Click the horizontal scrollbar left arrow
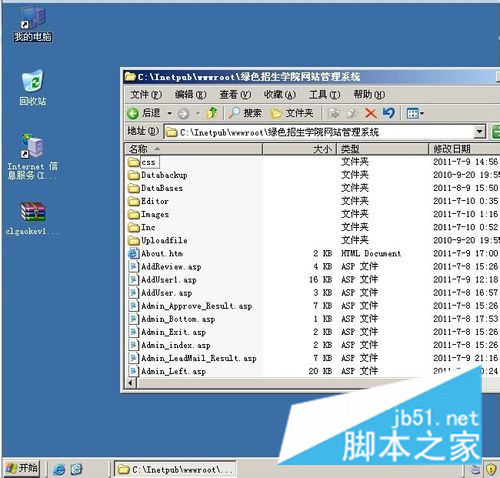 tap(130, 383)
